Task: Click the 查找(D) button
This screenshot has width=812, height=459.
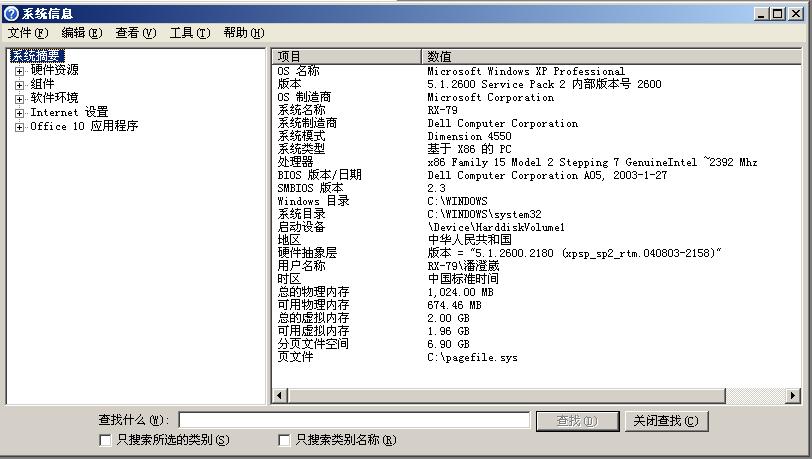Action: 577,421
